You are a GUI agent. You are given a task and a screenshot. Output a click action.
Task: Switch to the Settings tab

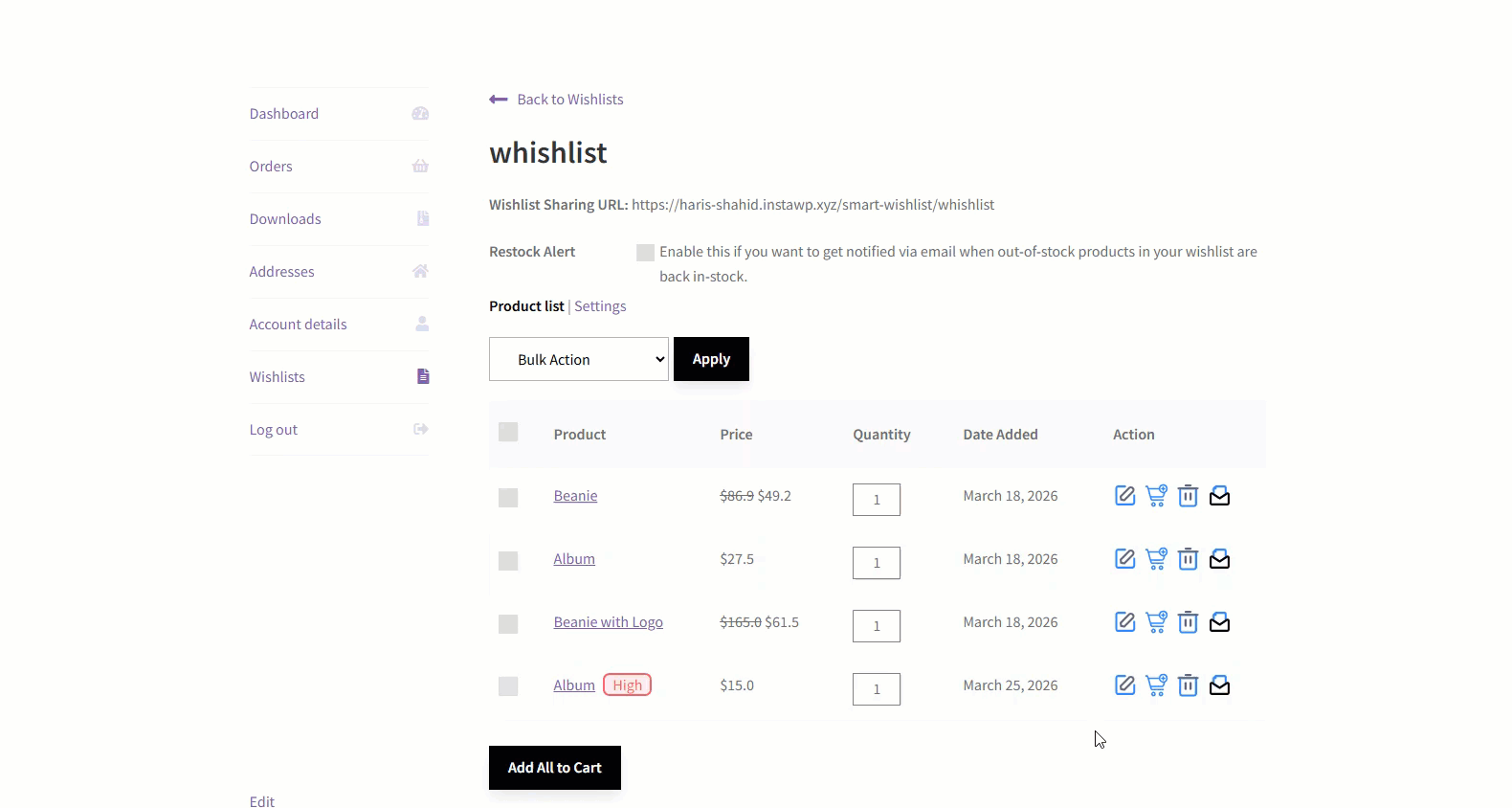600,306
